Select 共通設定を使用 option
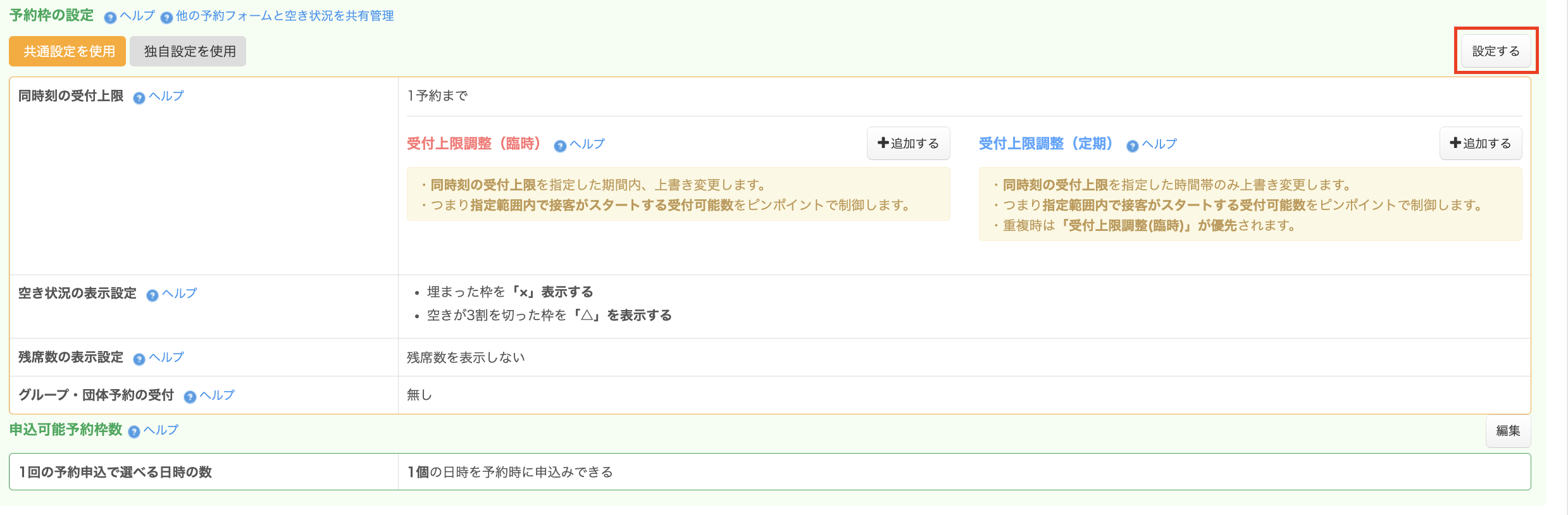 68,51
